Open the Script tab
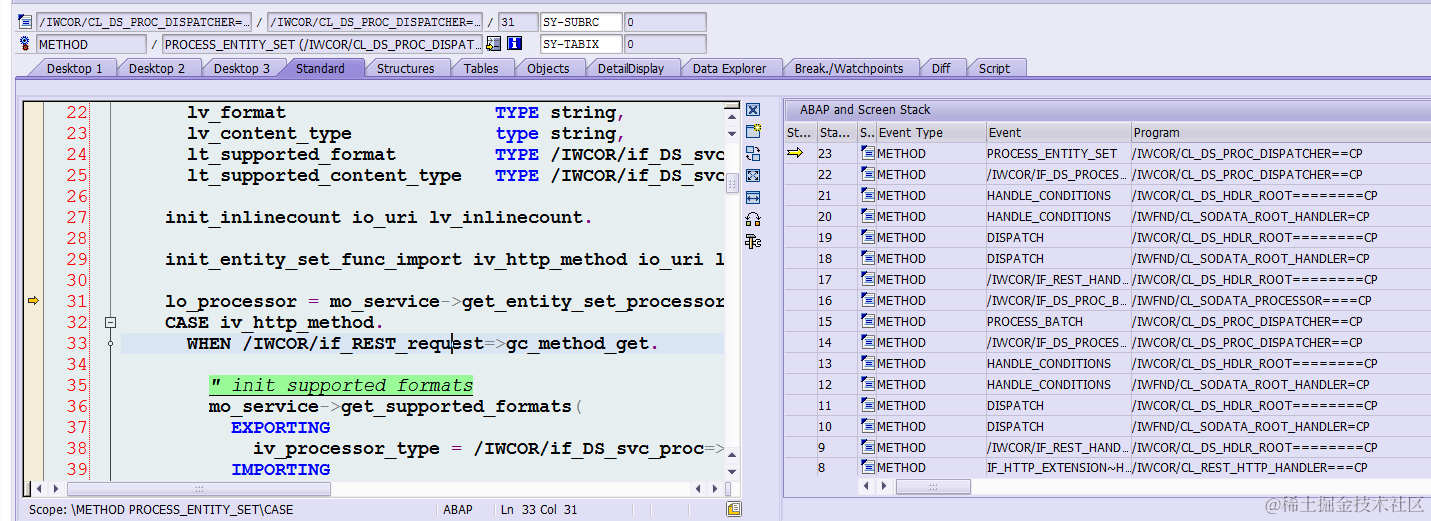Image resolution: width=1431 pixels, height=521 pixels. tap(994, 68)
